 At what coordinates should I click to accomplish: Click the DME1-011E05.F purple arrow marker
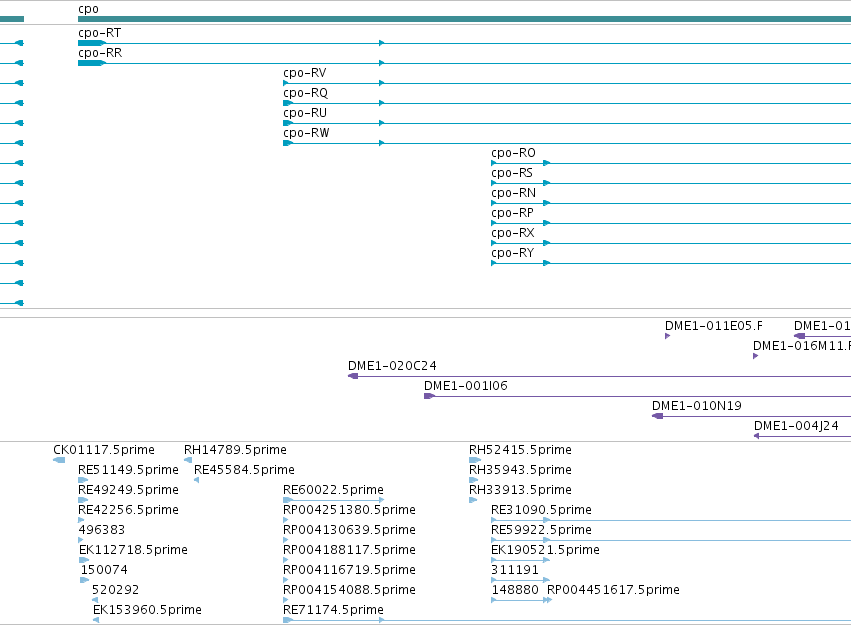point(668,336)
